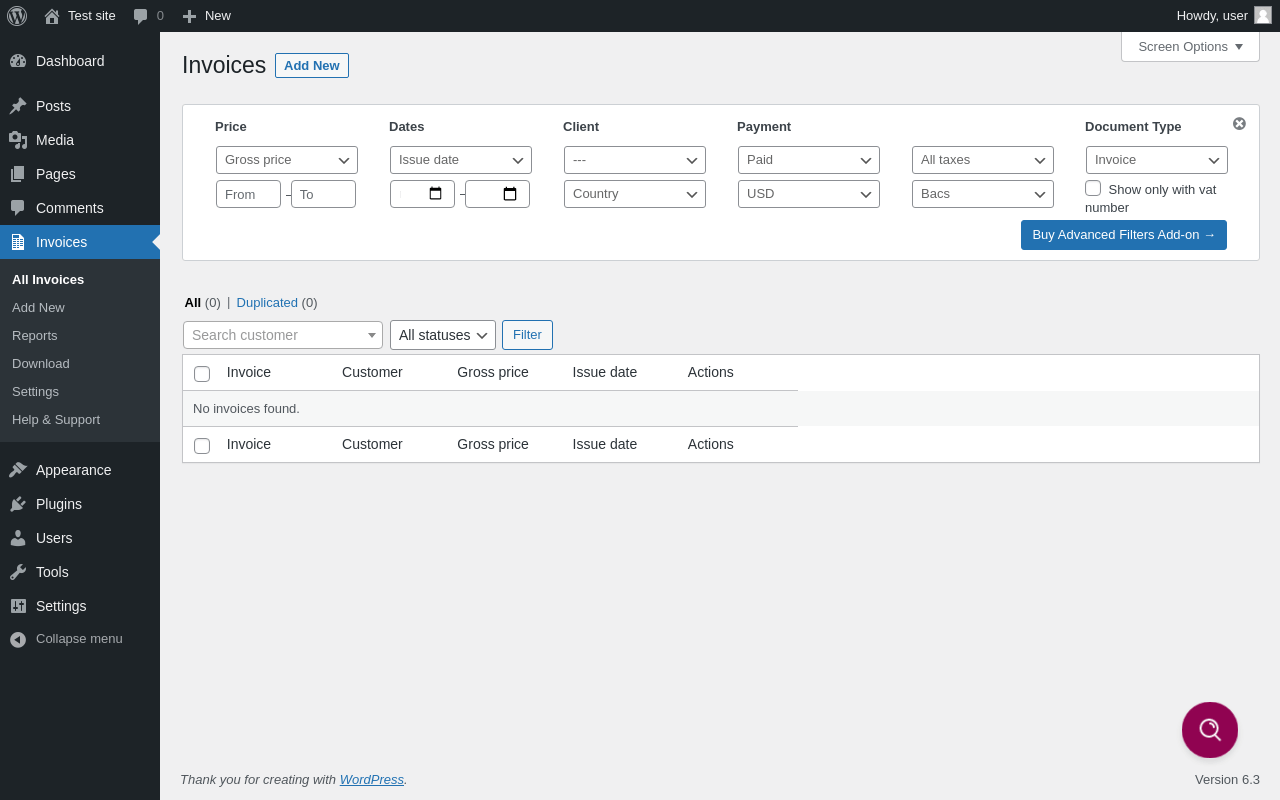Screen dimensions: 1280x800
Task: Click the WordPress logo icon
Action: 17,16
